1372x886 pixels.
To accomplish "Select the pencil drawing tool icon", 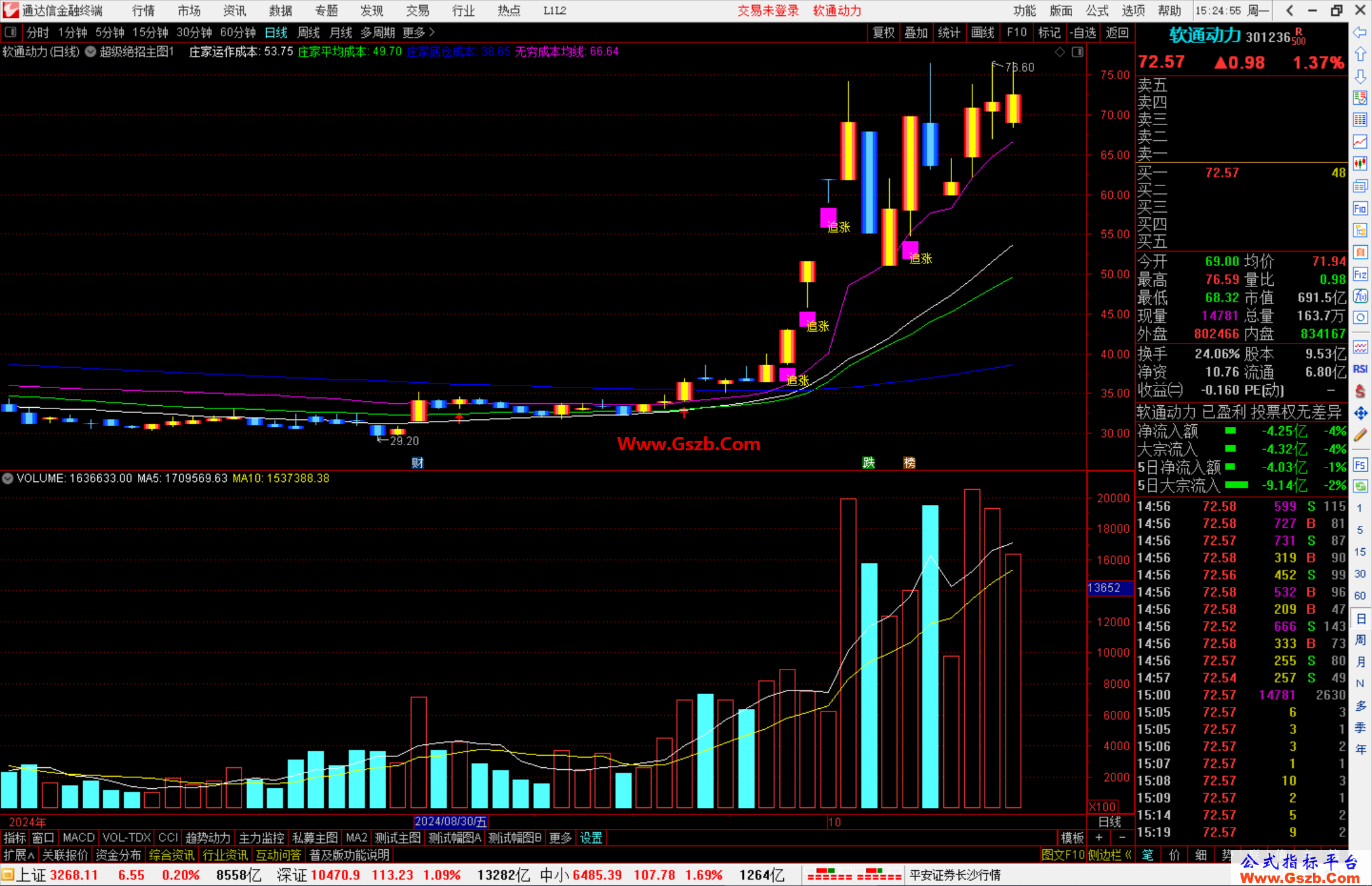I will (1360, 436).
